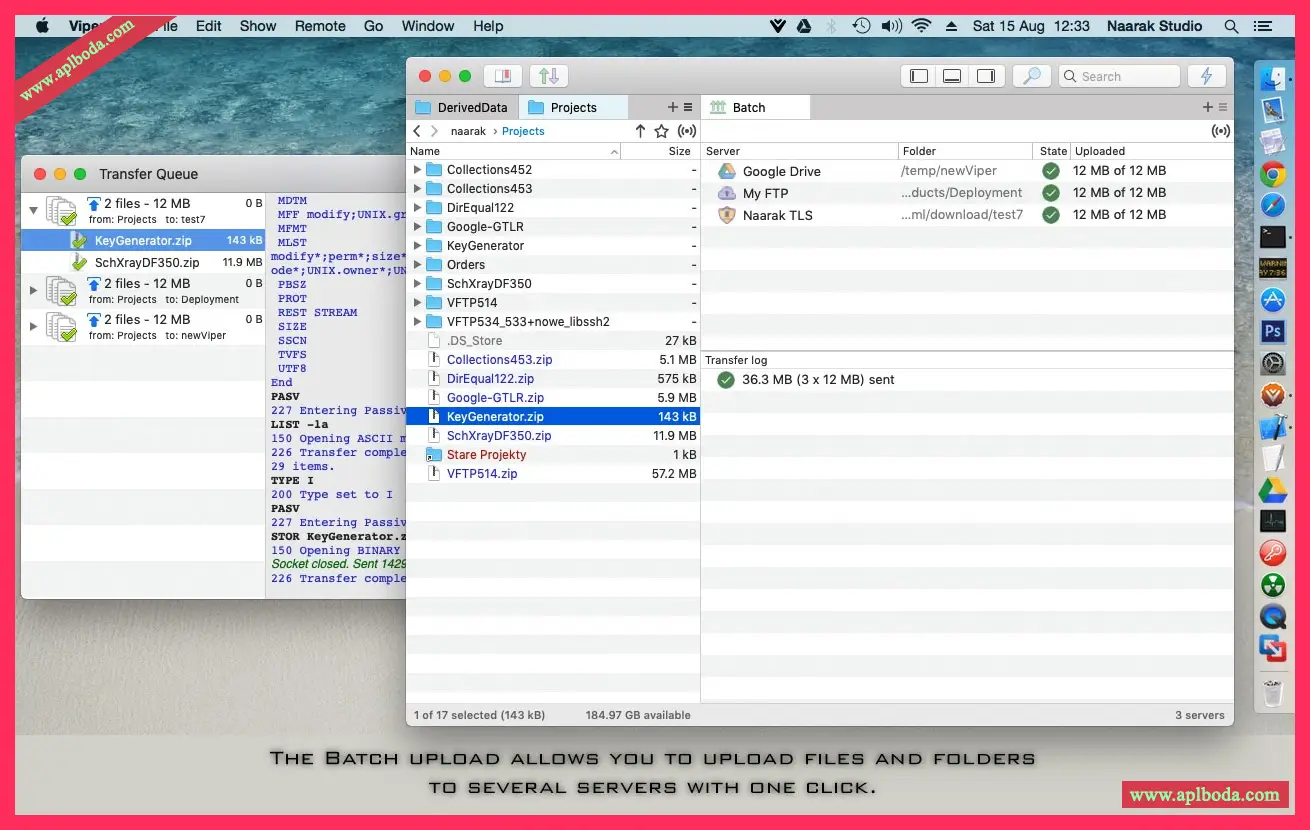This screenshot has width=1310, height=830.
Task: Toggle the right sidebar panel view
Action: tap(986, 76)
